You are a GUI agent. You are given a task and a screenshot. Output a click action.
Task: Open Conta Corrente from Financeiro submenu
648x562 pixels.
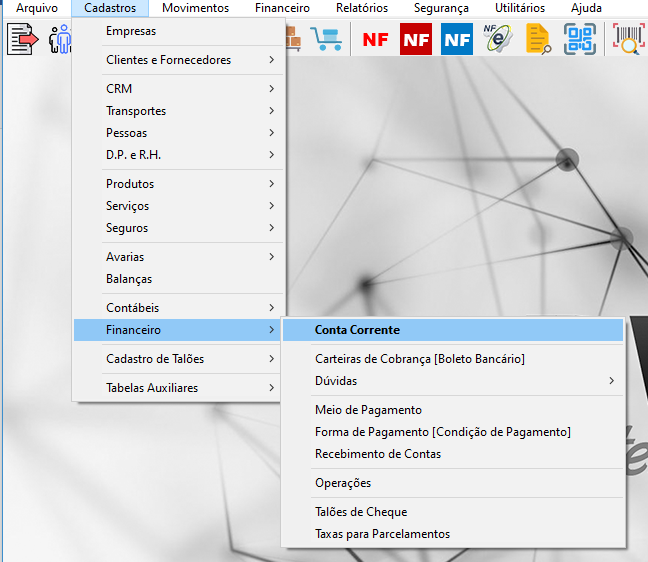tap(453, 330)
